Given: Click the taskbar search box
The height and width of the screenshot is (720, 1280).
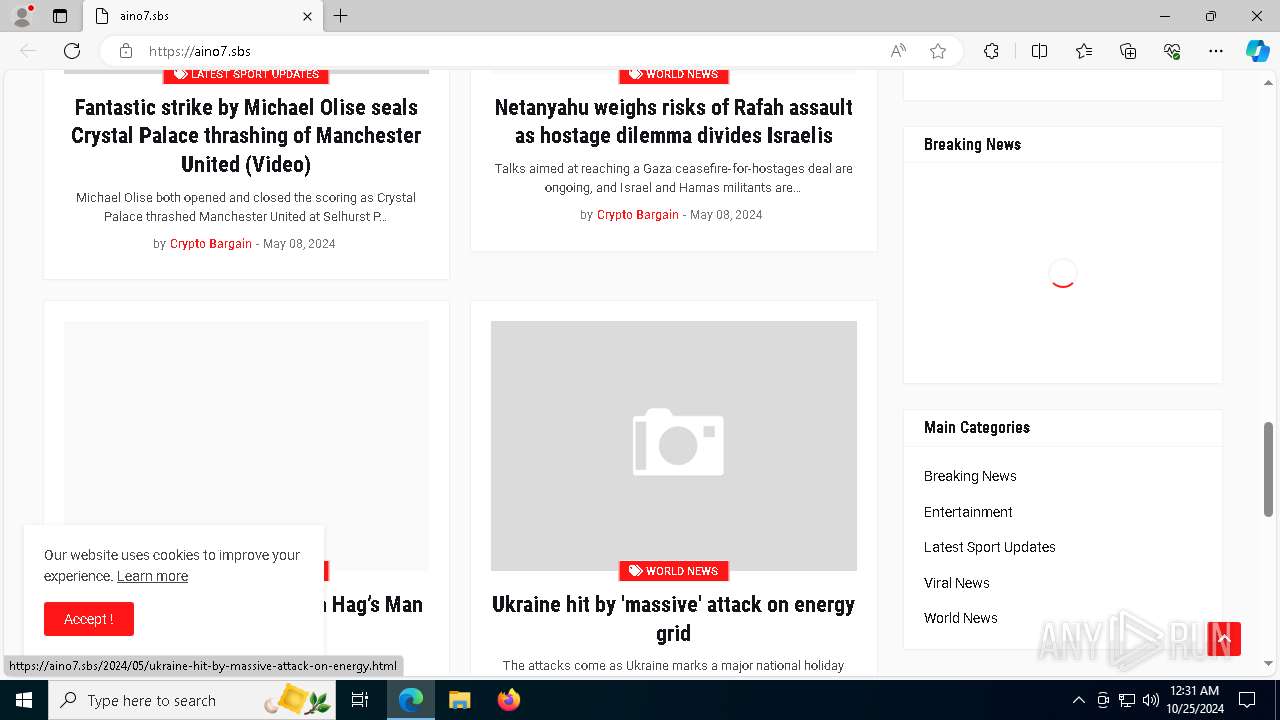Looking at the screenshot, I should coord(192,700).
